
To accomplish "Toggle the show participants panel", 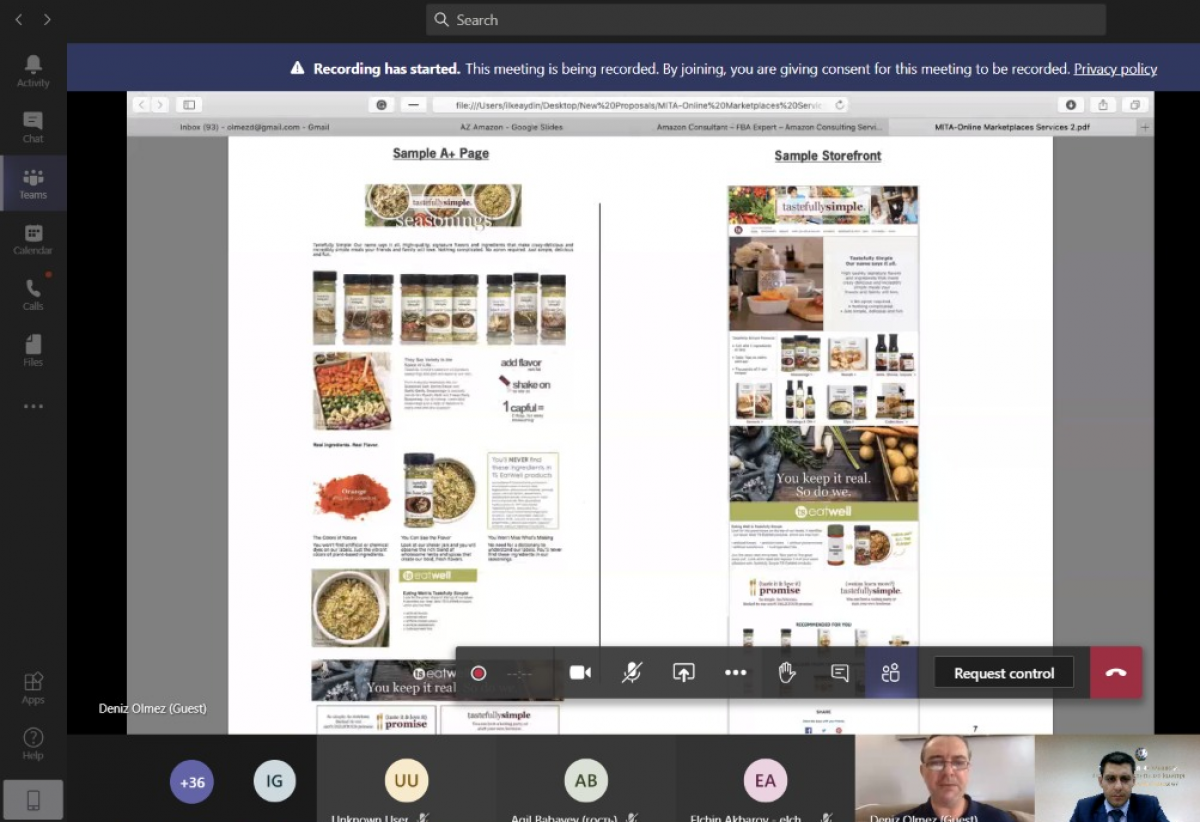I will (891, 673).
